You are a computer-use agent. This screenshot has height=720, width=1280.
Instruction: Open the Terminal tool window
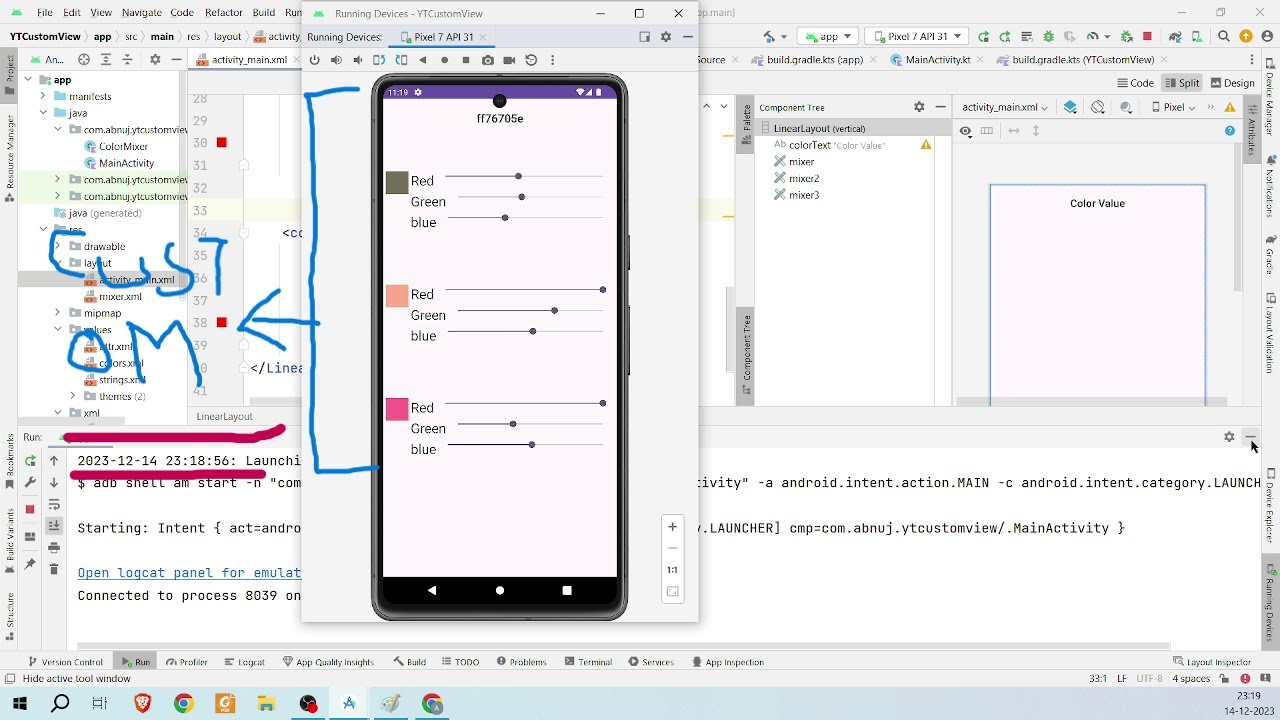[588, 662]
